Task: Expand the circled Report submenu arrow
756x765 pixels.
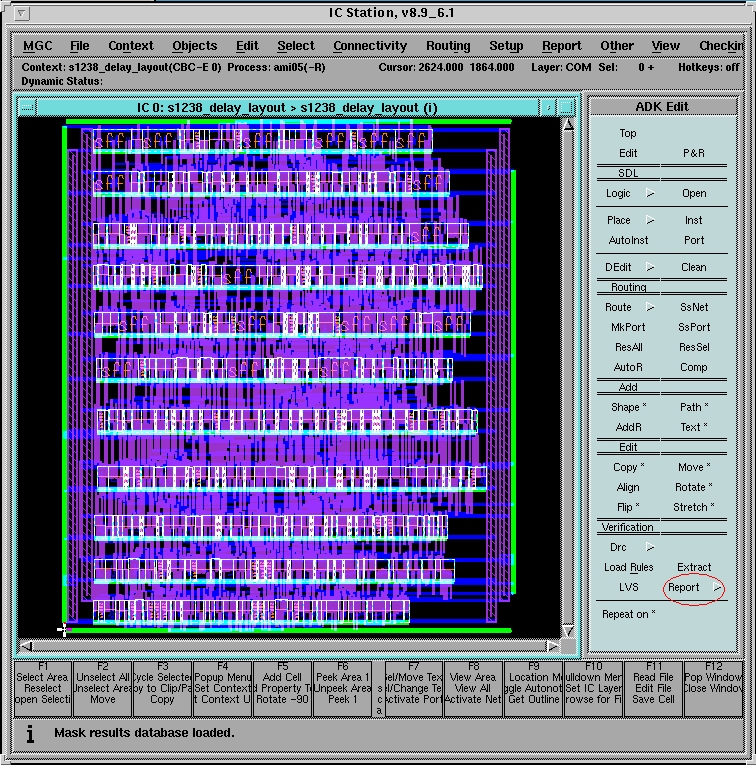Action: [x=716, y=588]
